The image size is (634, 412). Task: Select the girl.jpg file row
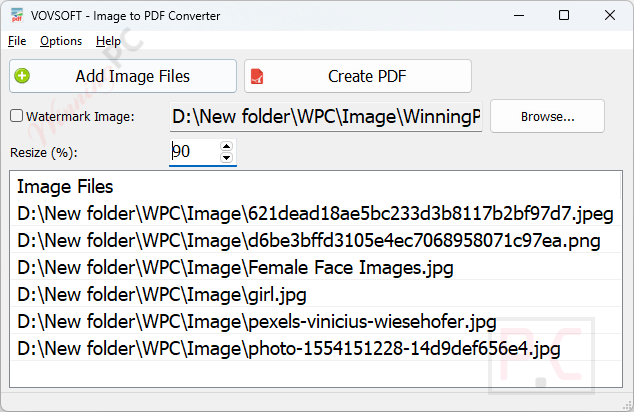[315, 294]
